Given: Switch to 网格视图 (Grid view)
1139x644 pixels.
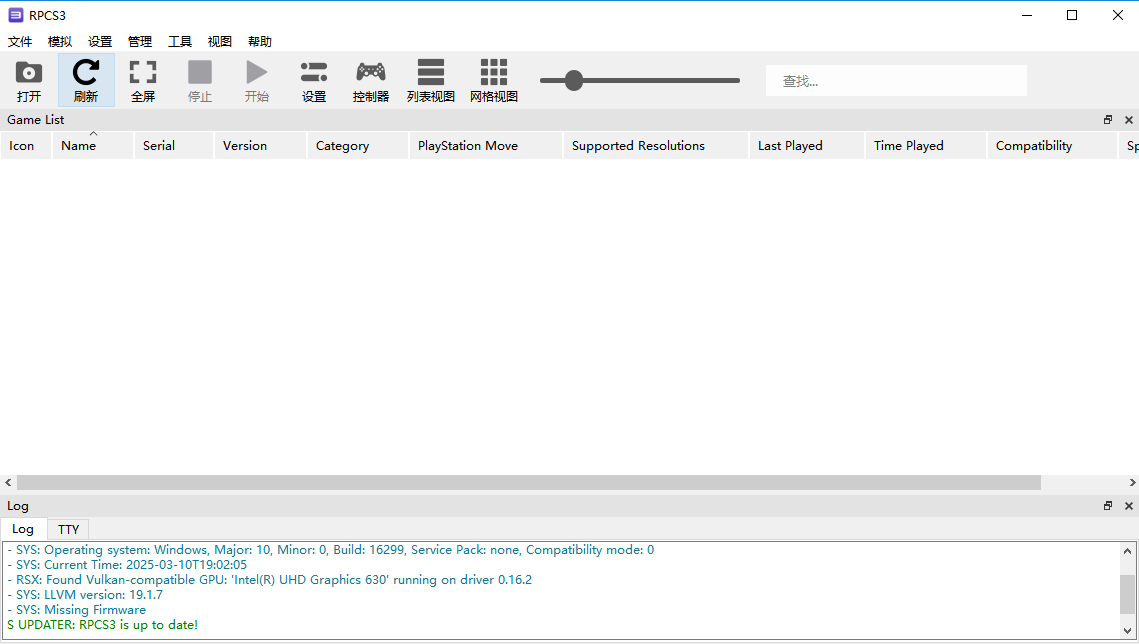Looking at the screenshot, I should point(494,74).
